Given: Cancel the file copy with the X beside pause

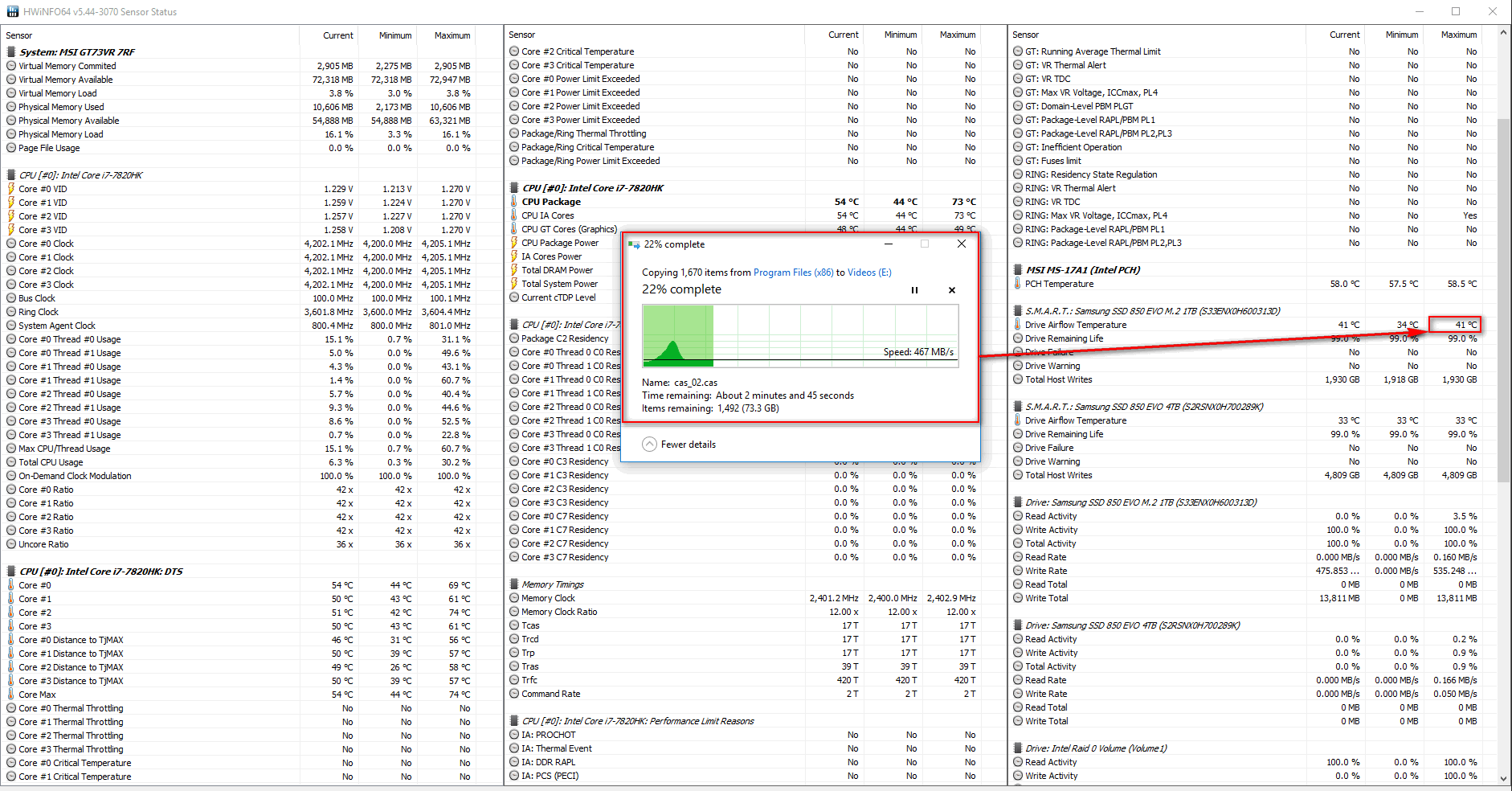Looking at the screenshot, I should (952, 290).
